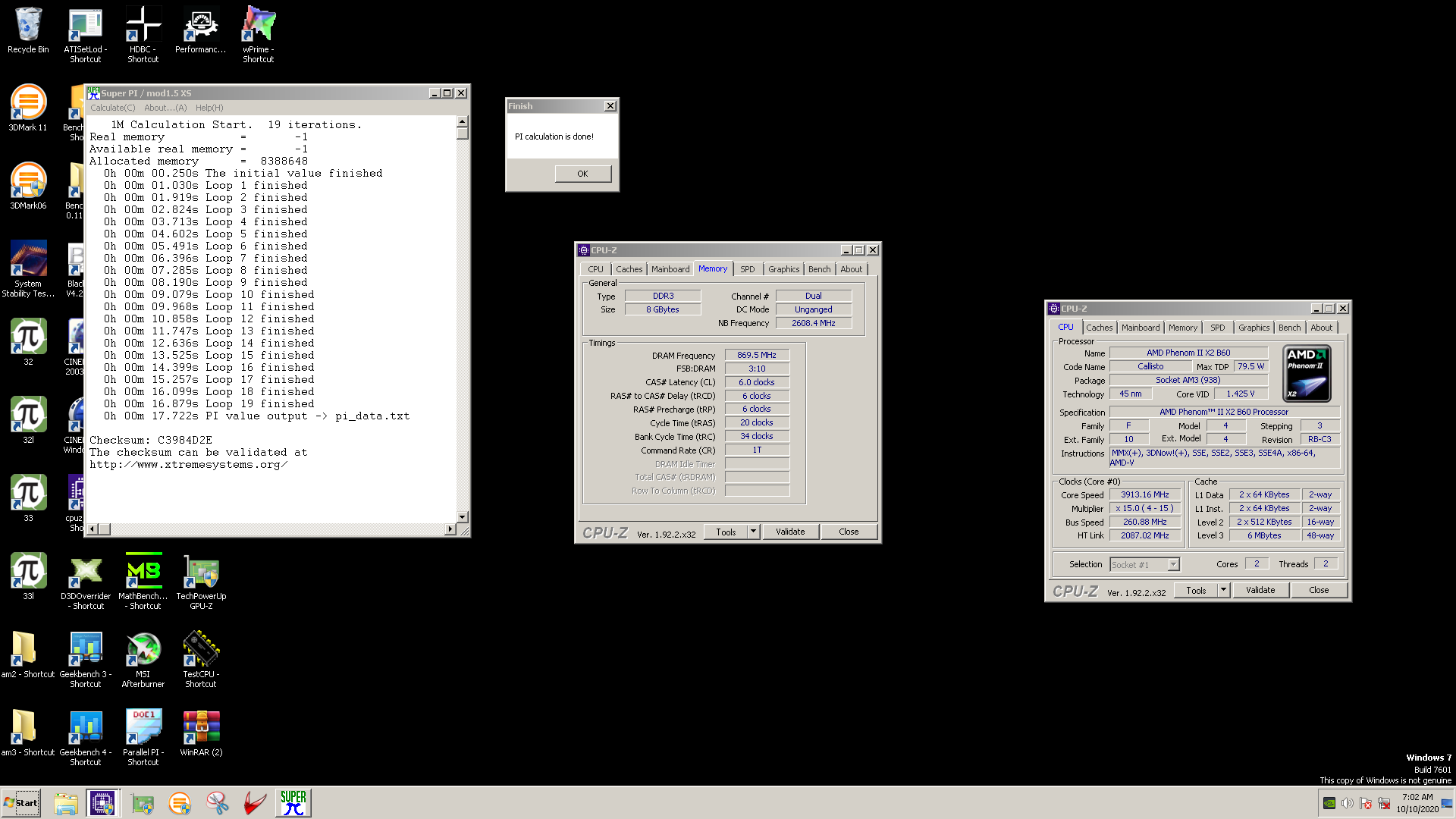The width and height of the screenshot is (1456, 819).
Task: Click the volume speaker tray icon
Action: [1348, 803]
